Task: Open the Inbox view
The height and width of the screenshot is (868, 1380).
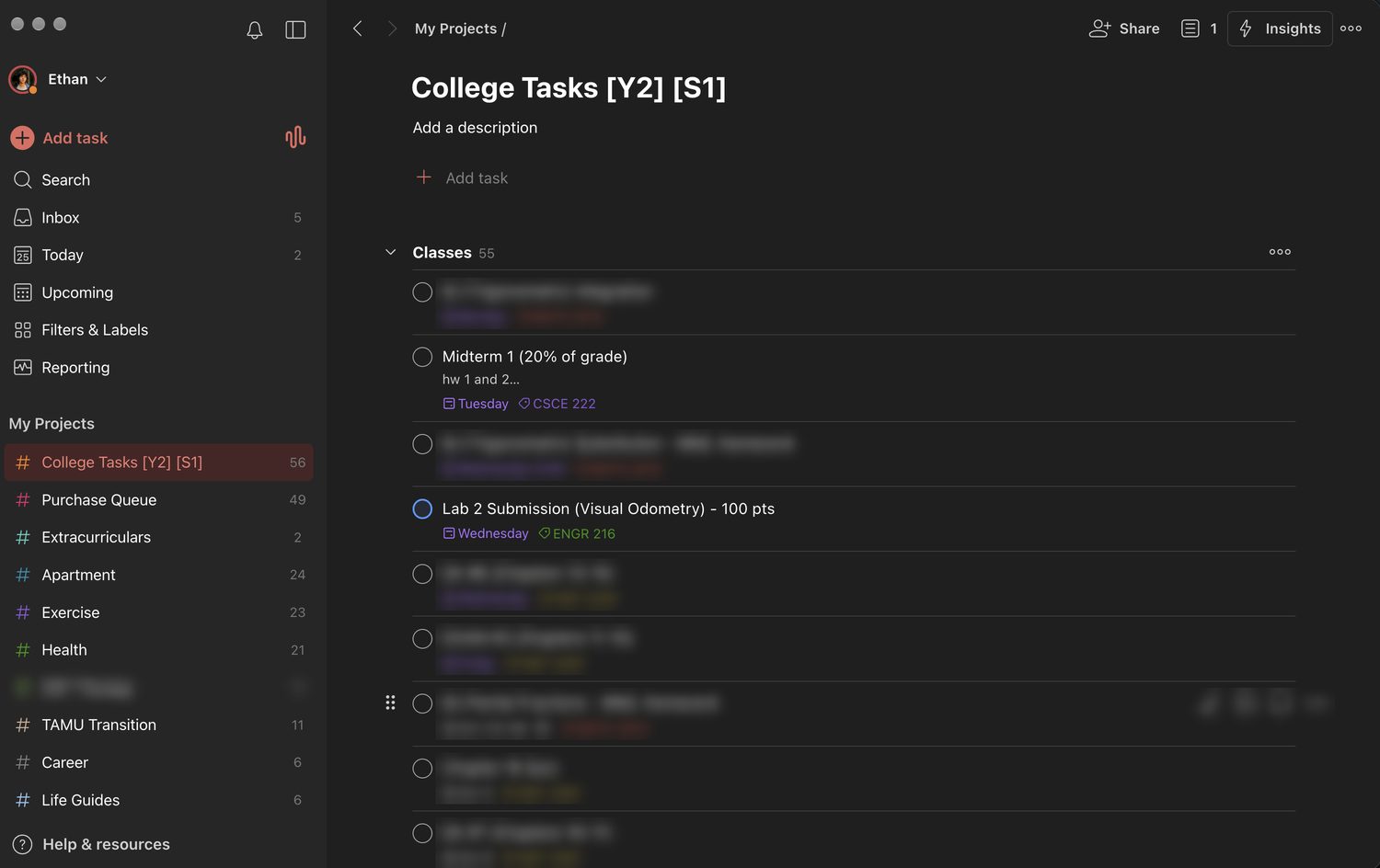Action: tap(158, 218)
